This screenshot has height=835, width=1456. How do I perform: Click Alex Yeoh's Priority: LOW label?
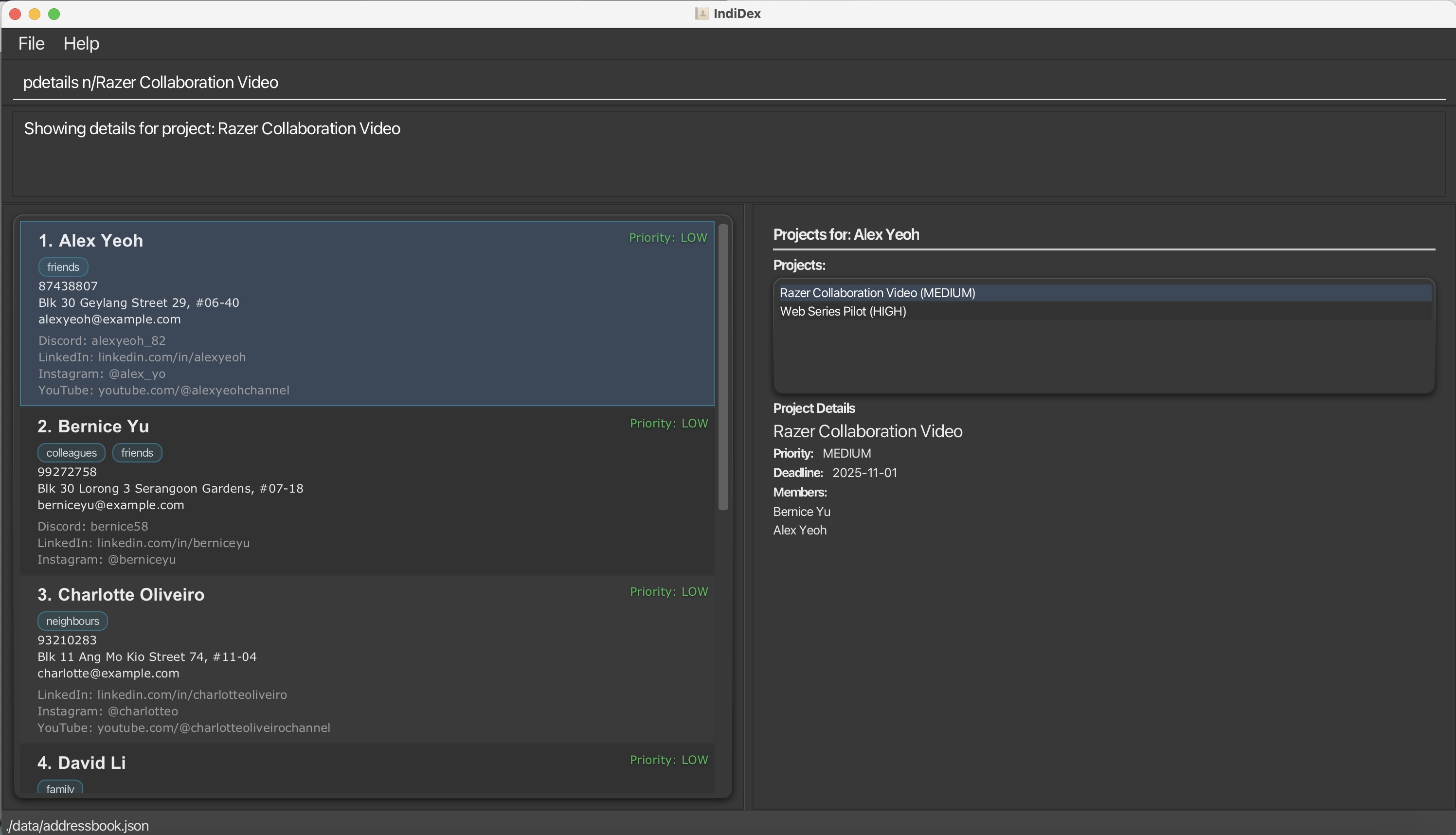pos(668,237)
